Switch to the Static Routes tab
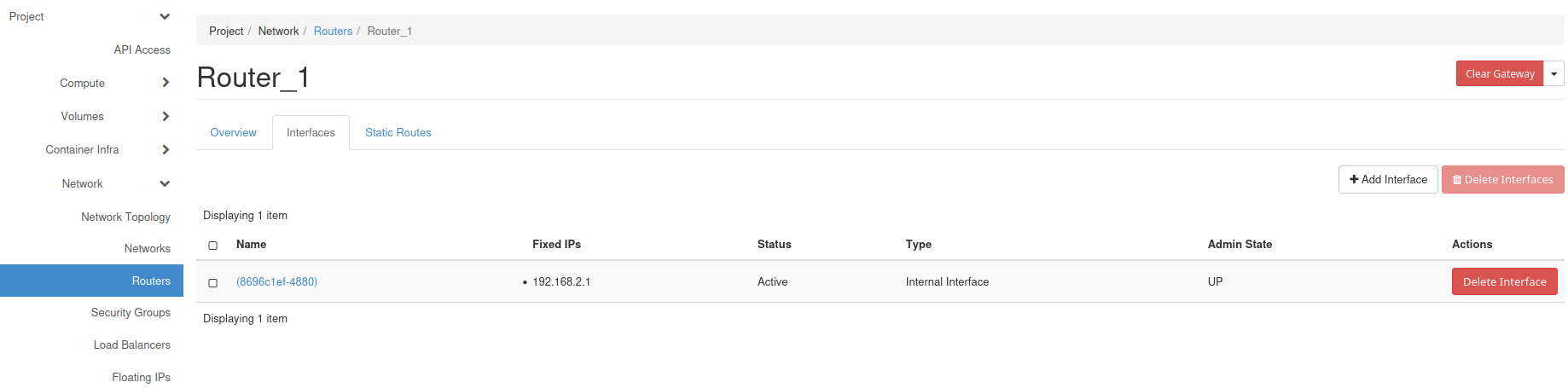1568x388 pixels. coord(398,133)
